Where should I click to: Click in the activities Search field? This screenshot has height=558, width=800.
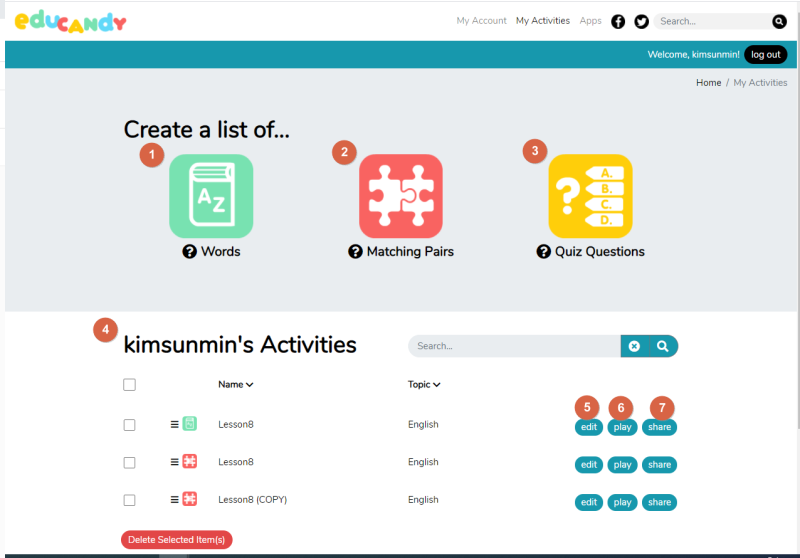[514, 346]
